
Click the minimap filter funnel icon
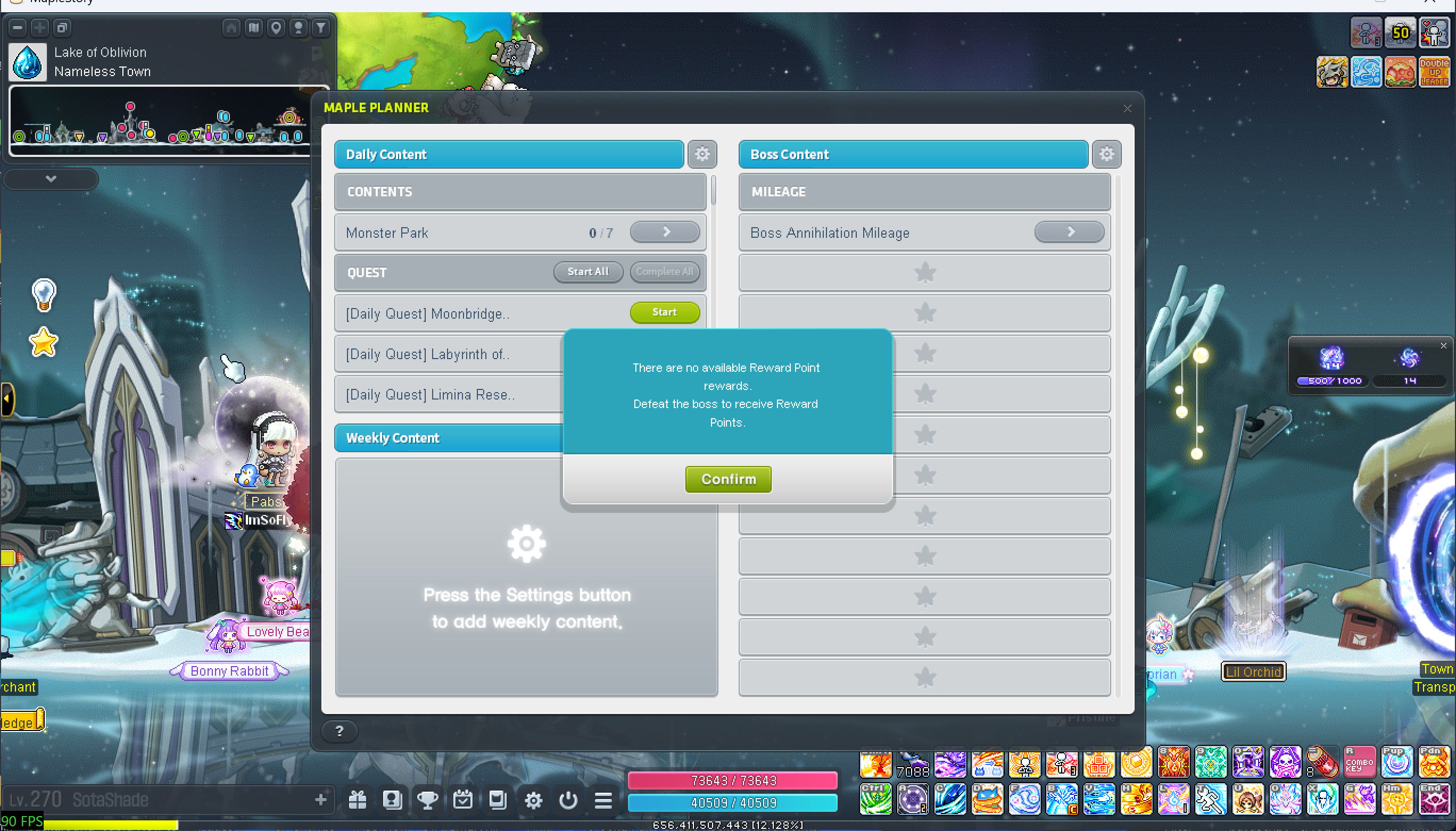click(321, 27)
